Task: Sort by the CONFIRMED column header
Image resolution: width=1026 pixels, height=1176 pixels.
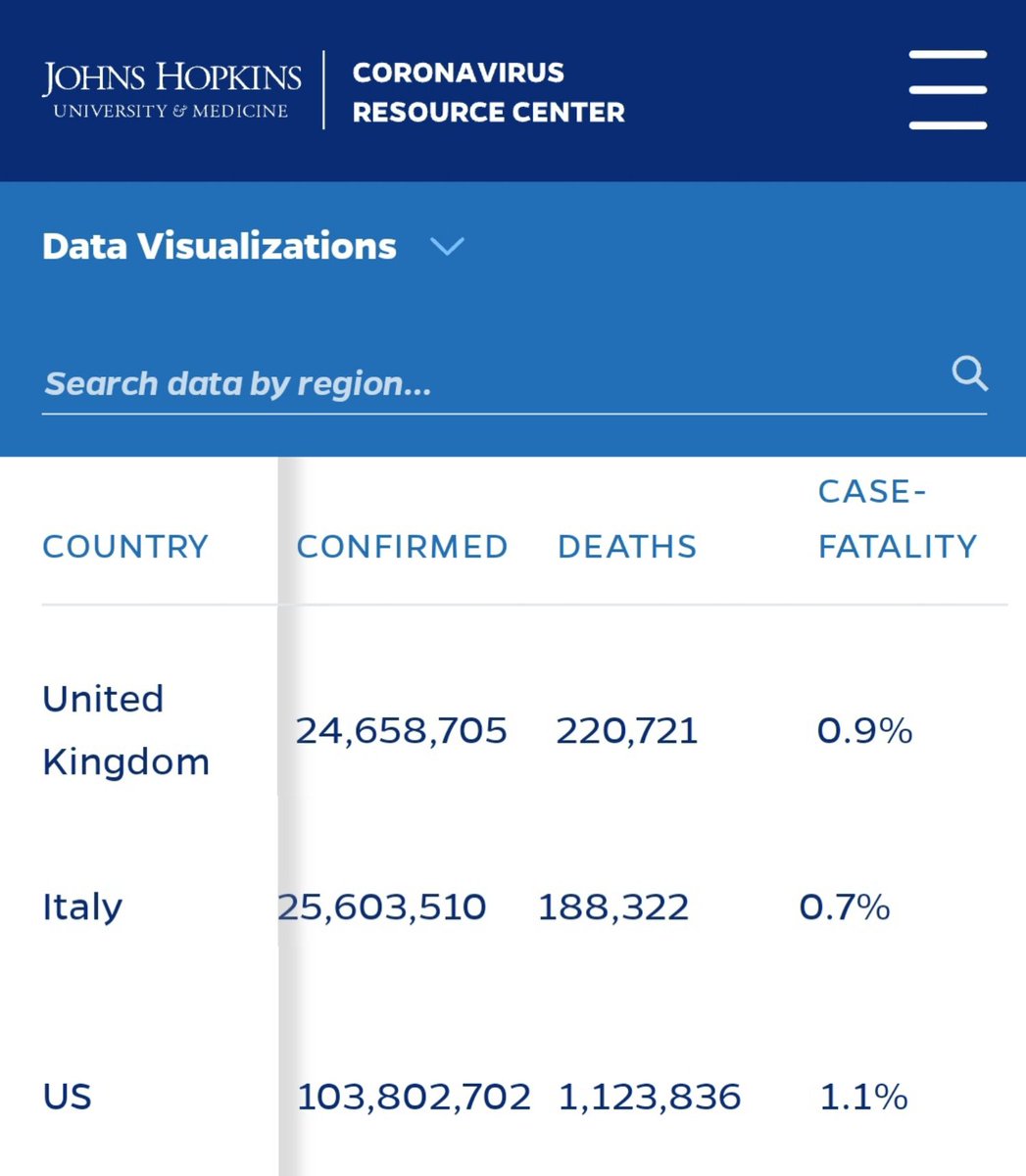Action: 402,546
